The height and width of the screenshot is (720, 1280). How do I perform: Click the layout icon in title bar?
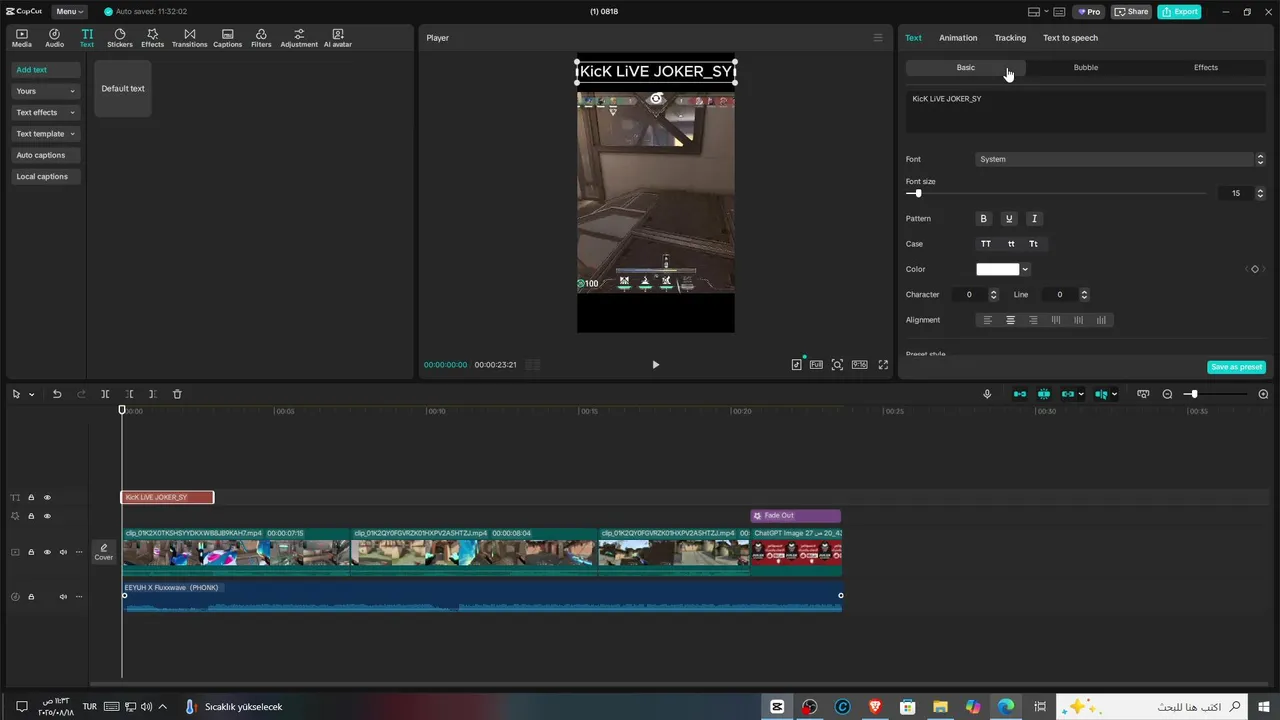[1034, 12]
